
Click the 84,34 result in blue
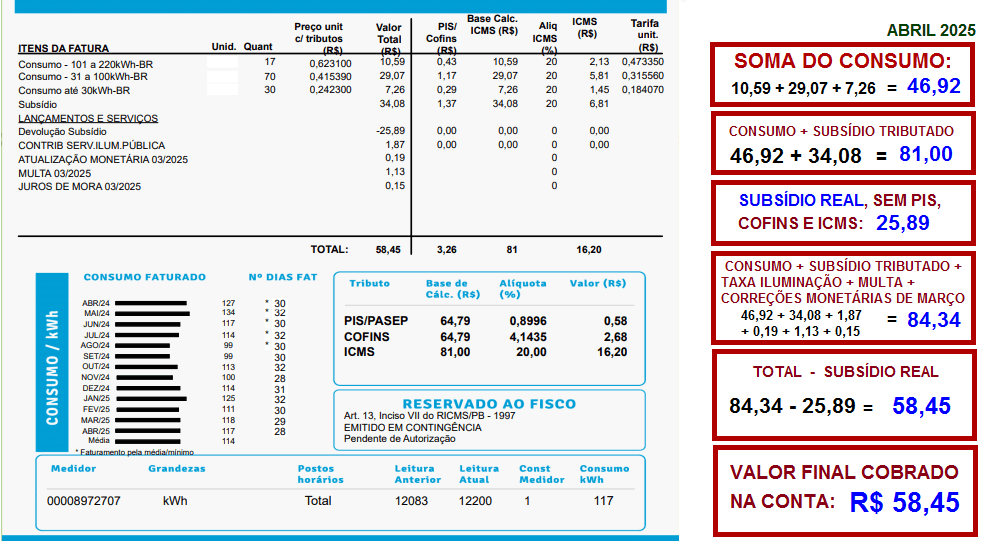(934, 320)
